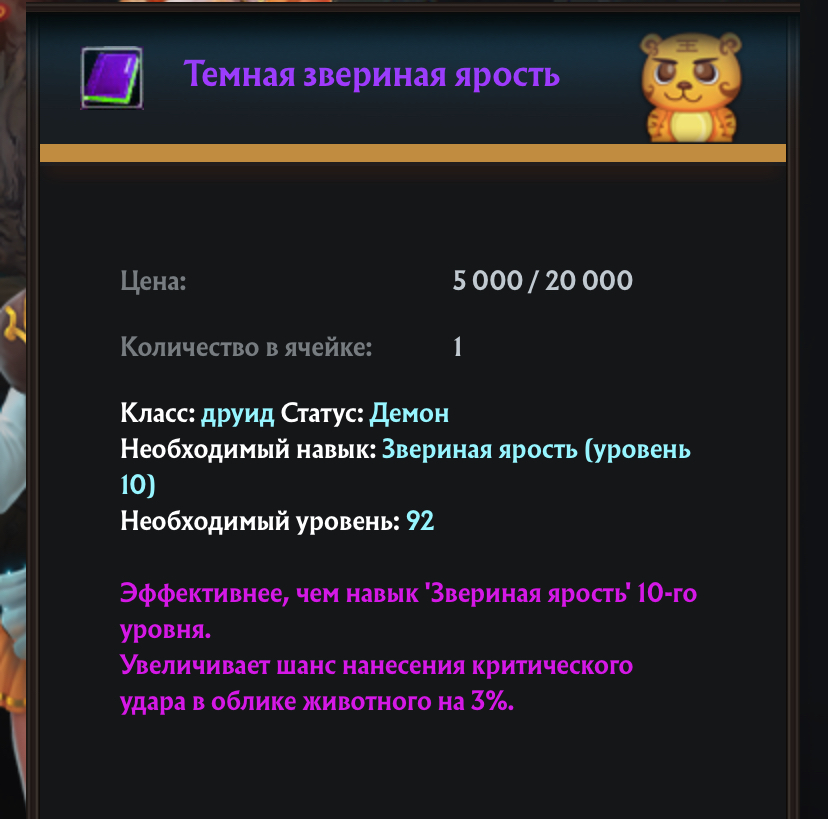Click the 'Количество в ячейке:' label
The height and width of the screenshot is (819, 828).
[246, 347]
